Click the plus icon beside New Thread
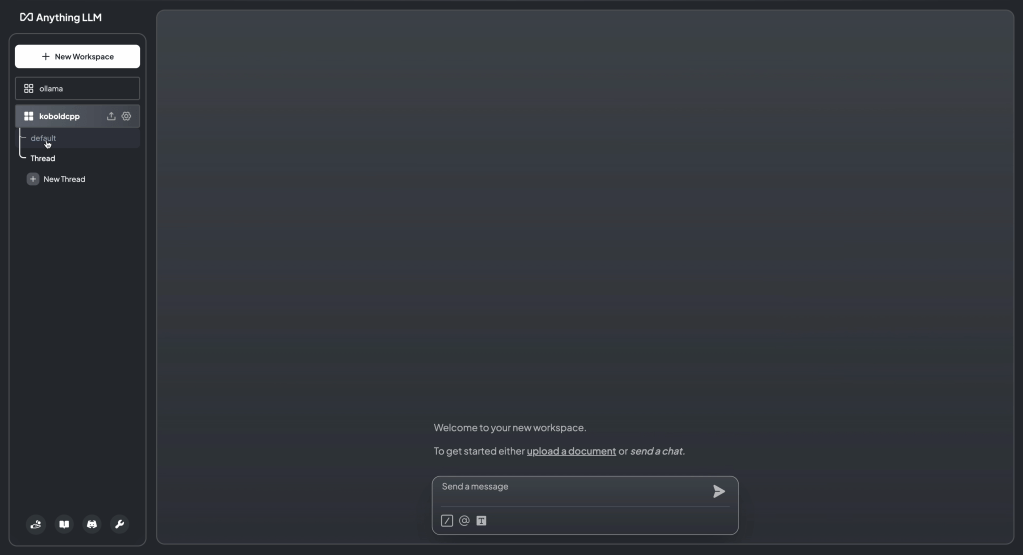1023x555 pixels. [33, 179]
